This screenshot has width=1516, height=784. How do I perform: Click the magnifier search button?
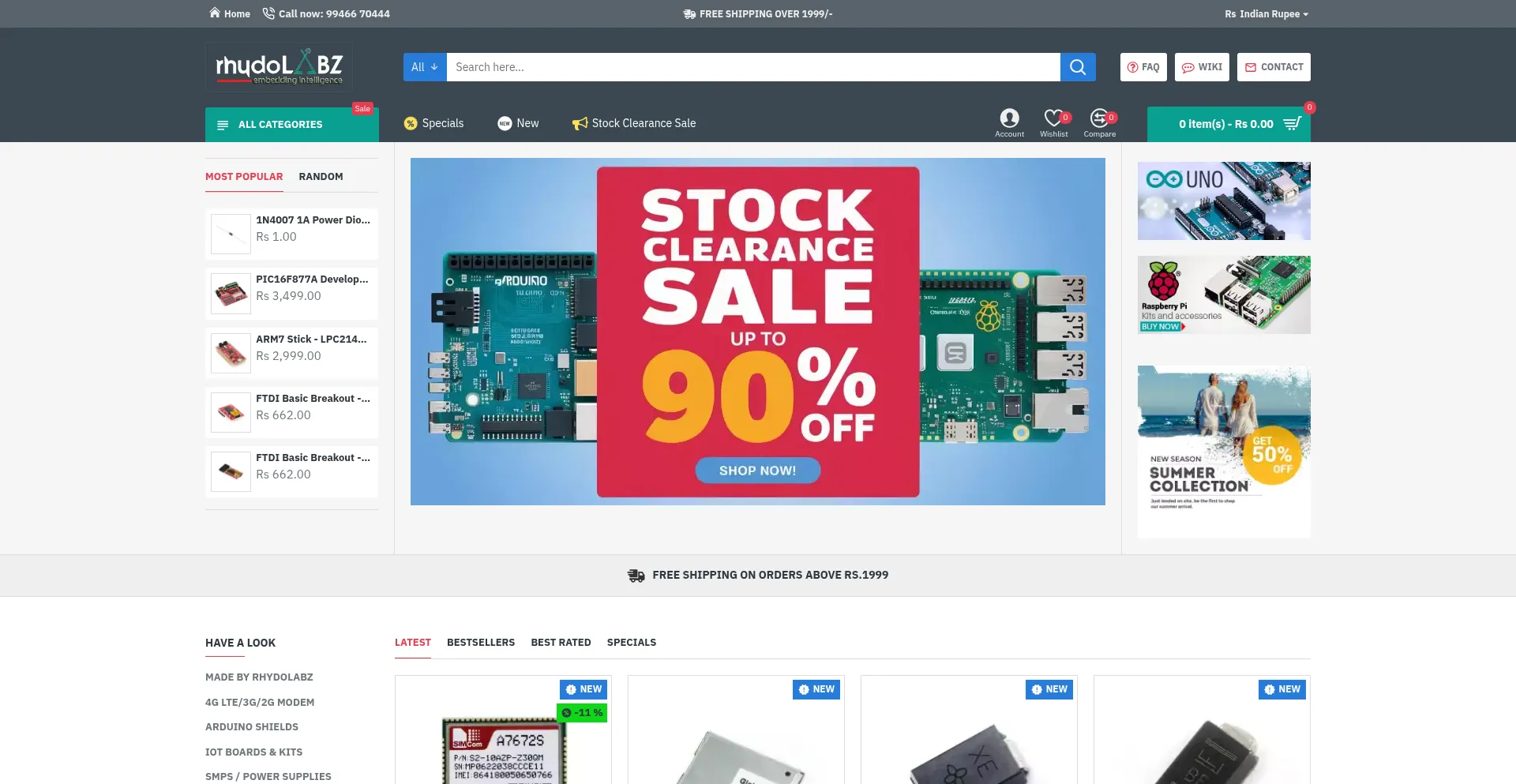click(1078, 67)
